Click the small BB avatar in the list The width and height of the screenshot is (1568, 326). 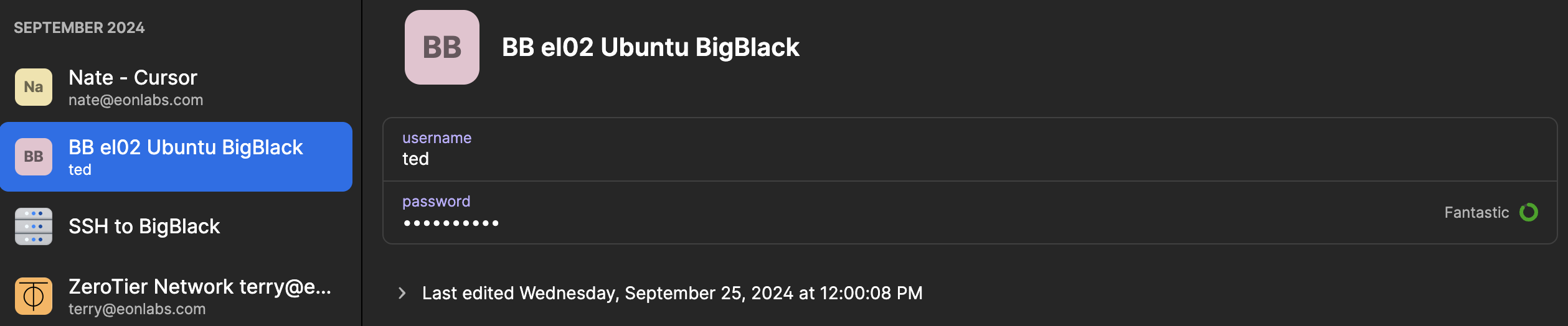click(x=34, y=157)
